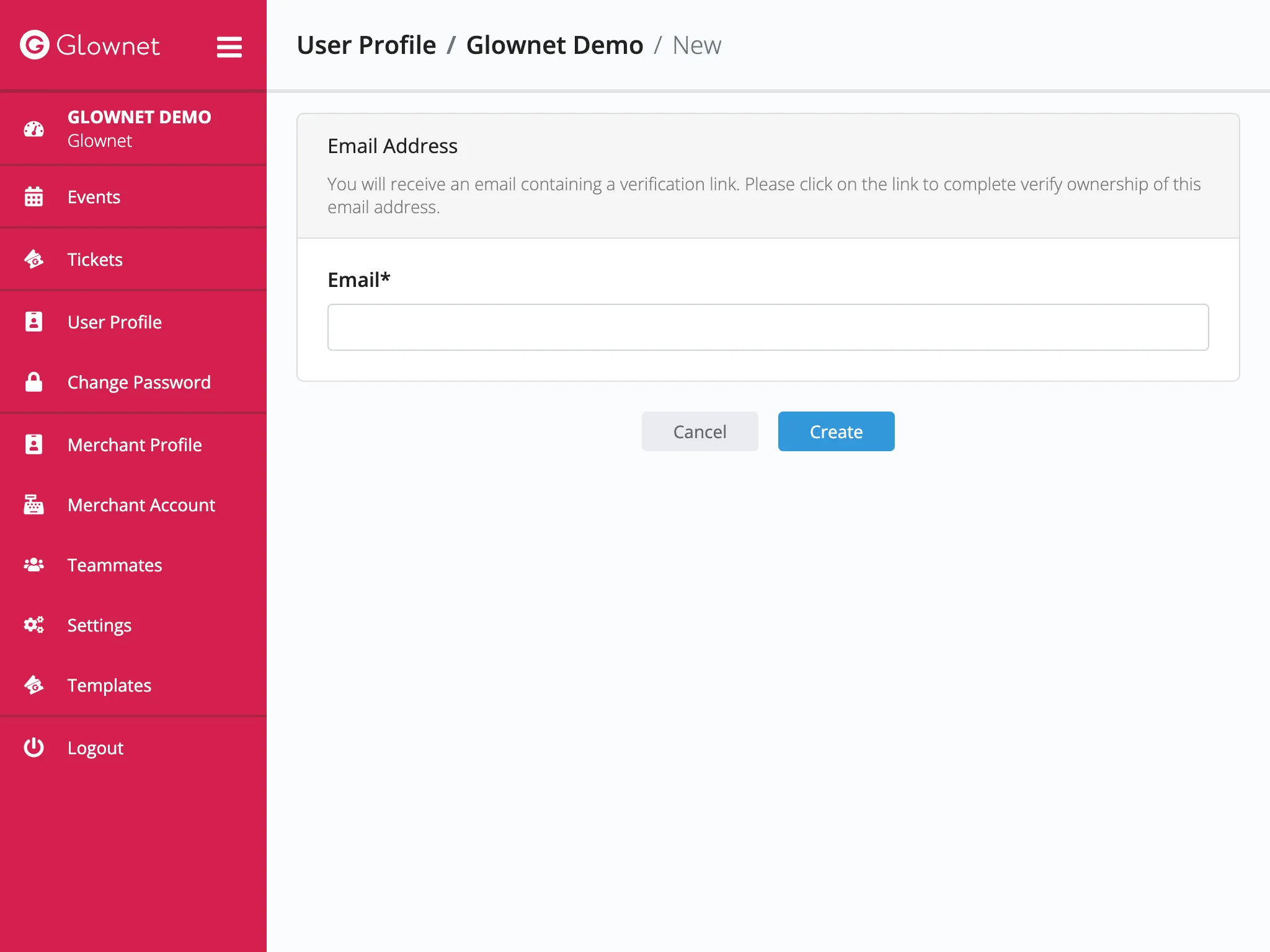Click the Email Address card heading
The height and width of the screenshot is (952, 1270).
click(x=393, y=146)
